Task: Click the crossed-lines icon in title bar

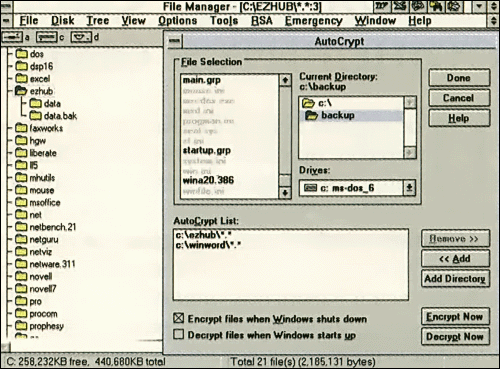Action: (400, 7)
